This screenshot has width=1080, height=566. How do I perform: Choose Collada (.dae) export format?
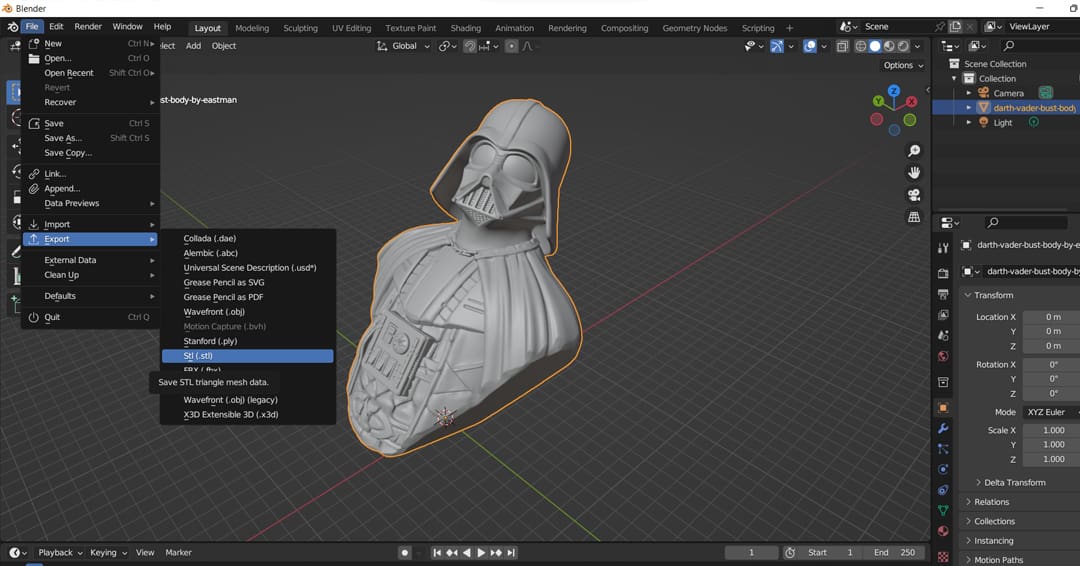(247, 238)
